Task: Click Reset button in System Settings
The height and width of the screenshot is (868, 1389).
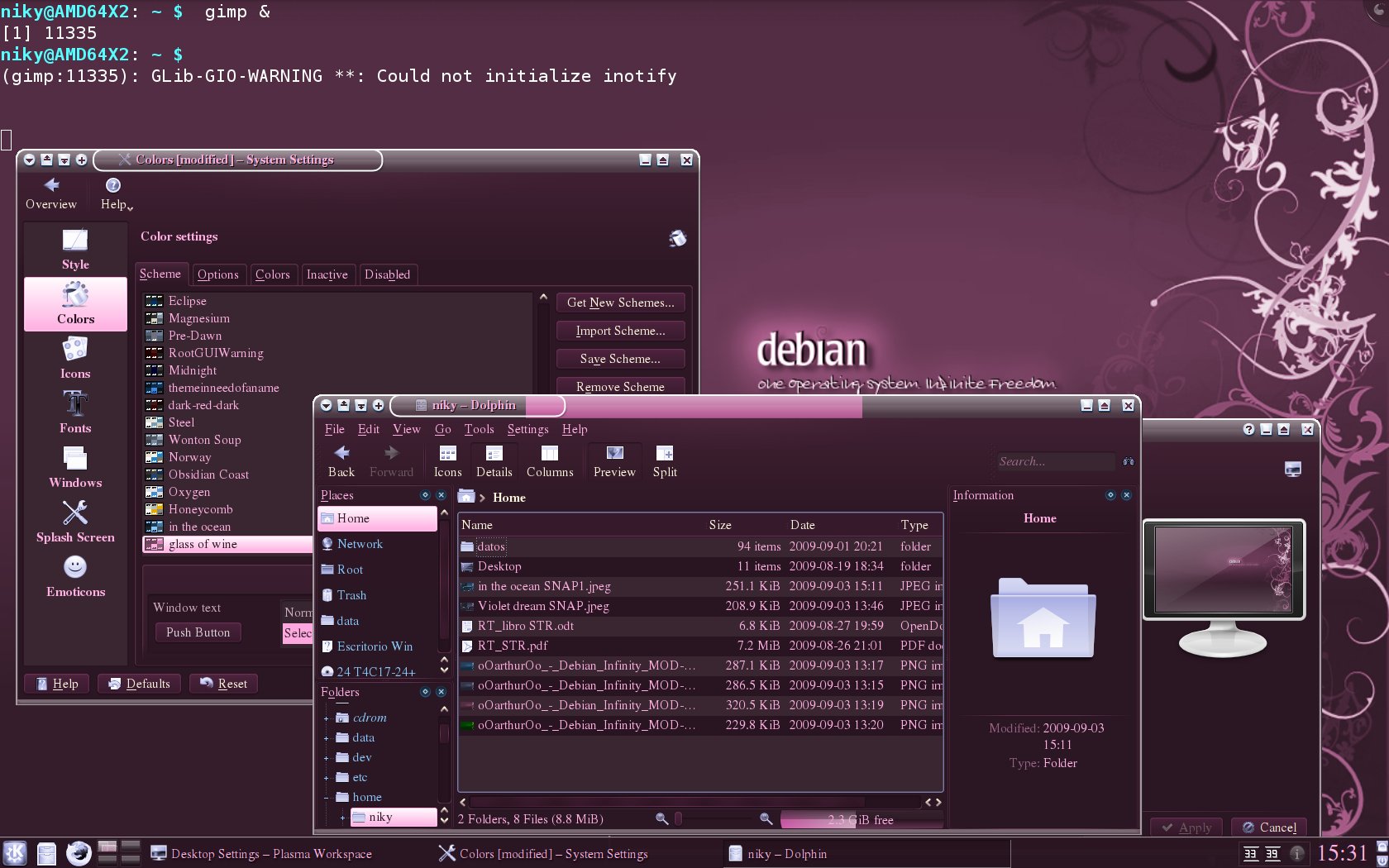Action: (224, 684)
